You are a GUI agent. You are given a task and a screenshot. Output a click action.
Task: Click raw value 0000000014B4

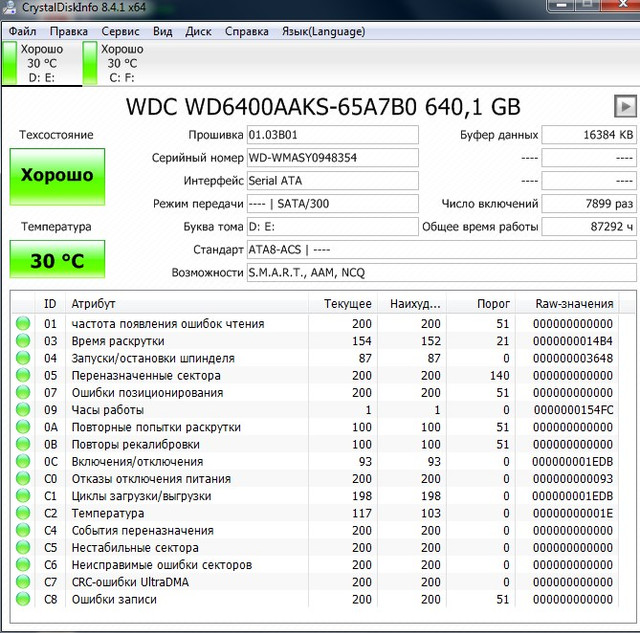[573, 341]
